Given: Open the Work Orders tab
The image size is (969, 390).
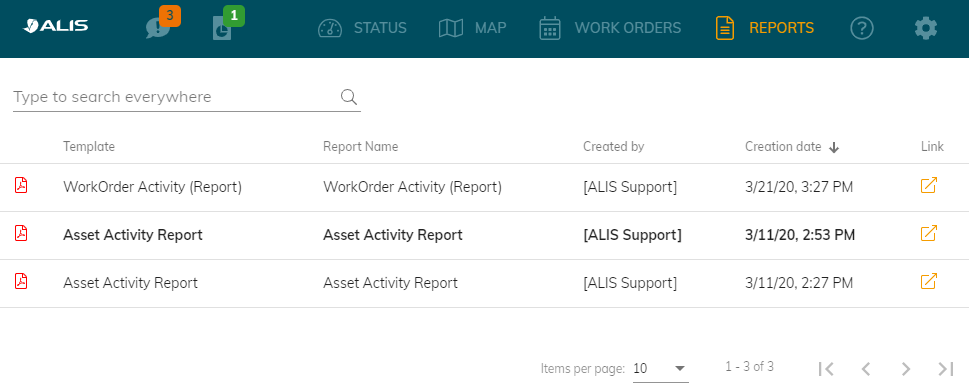Looking at the screenshot, I should coord(610,28).
